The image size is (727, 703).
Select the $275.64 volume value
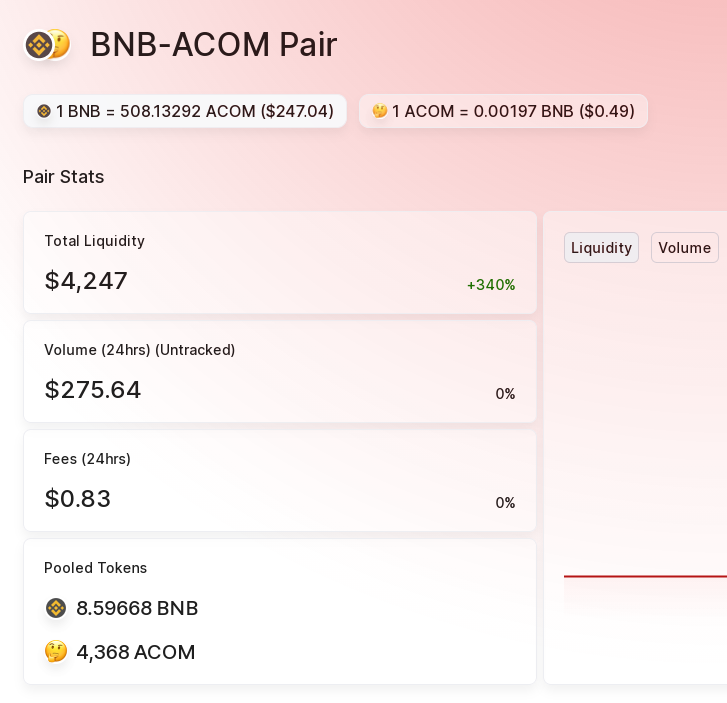[93, 390]
